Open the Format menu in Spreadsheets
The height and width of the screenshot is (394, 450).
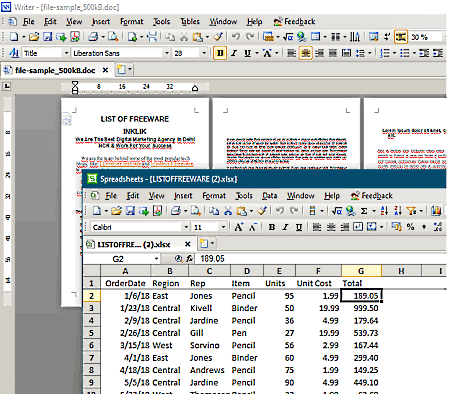coord(214,196)
